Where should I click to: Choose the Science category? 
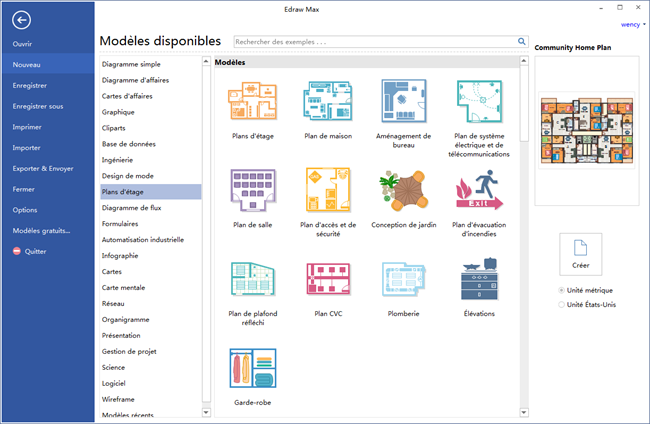[113, 367]
